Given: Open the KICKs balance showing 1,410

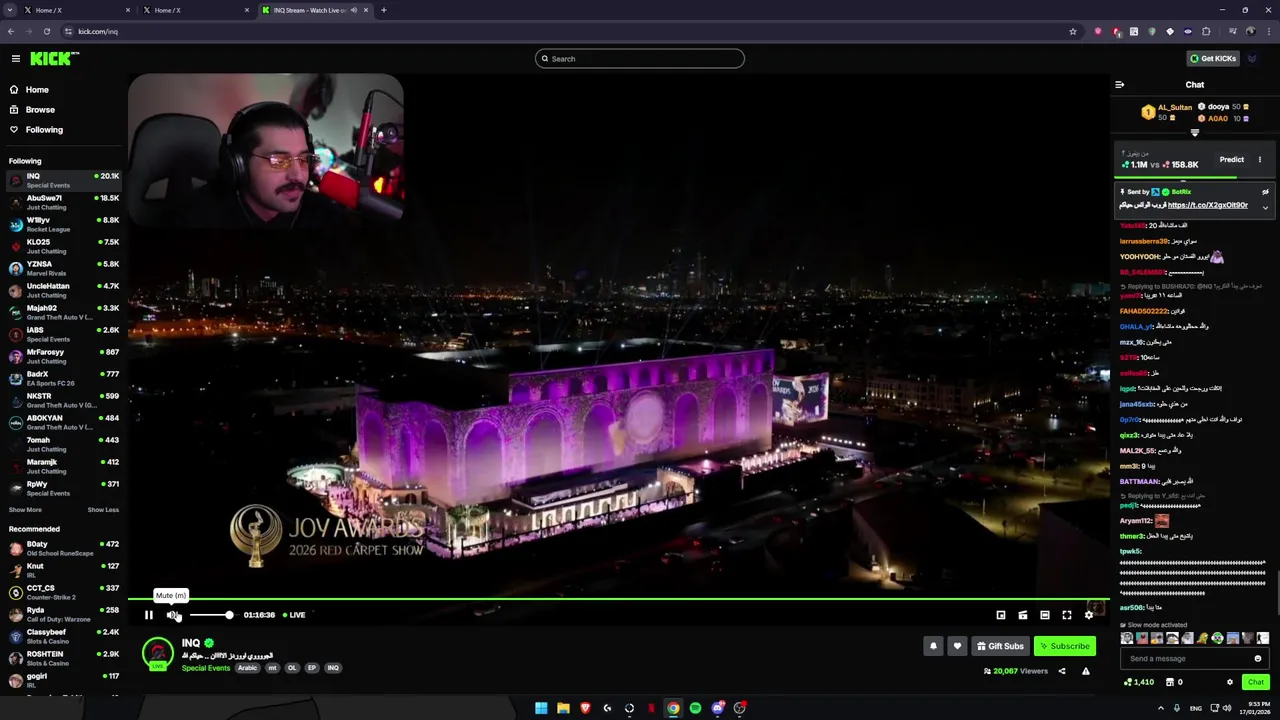Looking at the screenshot, I should [1139, 682].
